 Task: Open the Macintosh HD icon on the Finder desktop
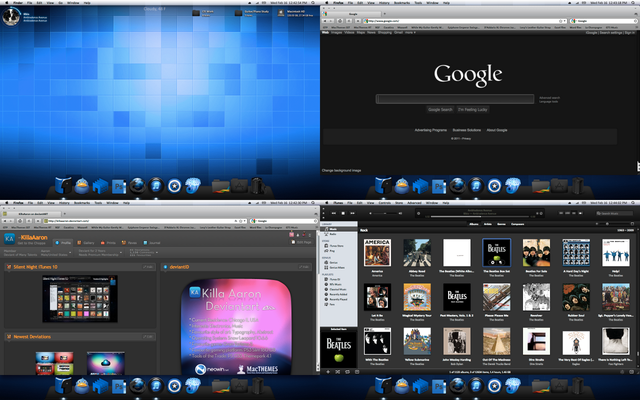[281, 13]
